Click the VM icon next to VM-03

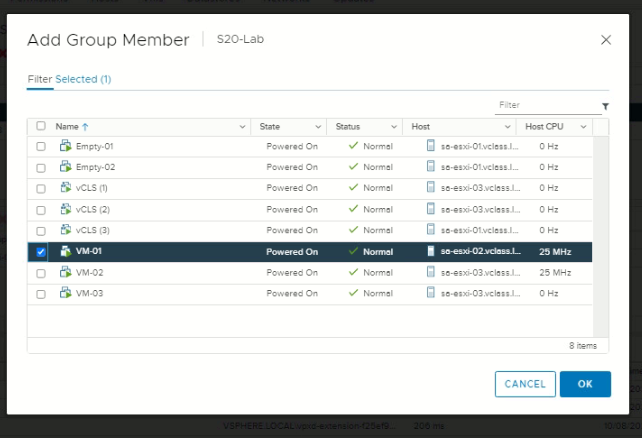[66, 293]
